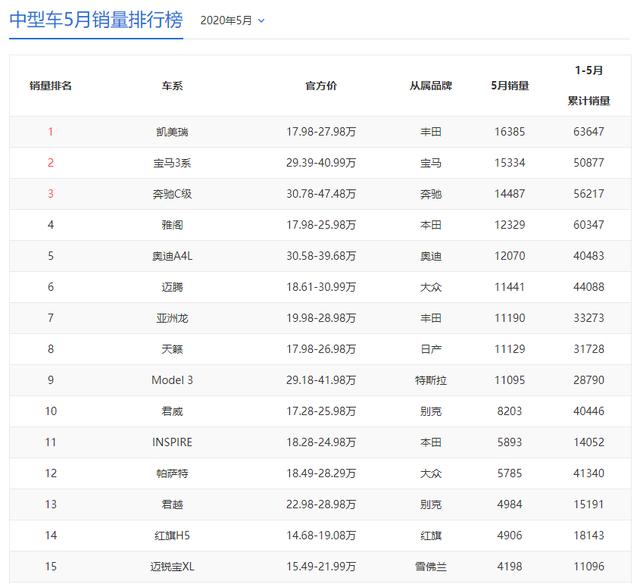Image resolution: width=640 pixels, height=584 pixels.
Task: Click the 红旗 brand cell
Action: pyautogui.click(x=431, y=535)
